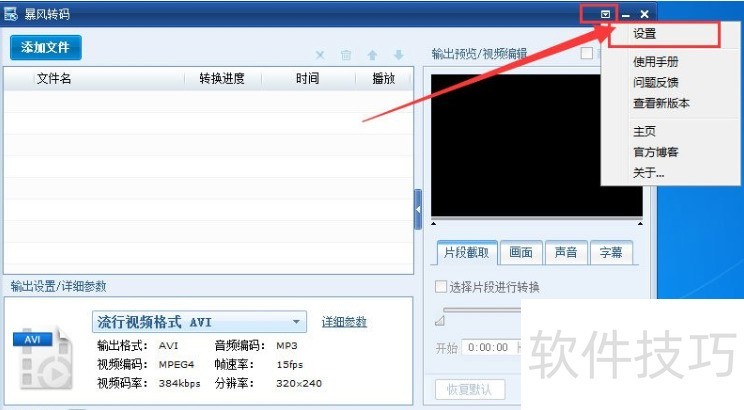Click the black video preview area
Screen dimensions: 744x410
[537, 145]
